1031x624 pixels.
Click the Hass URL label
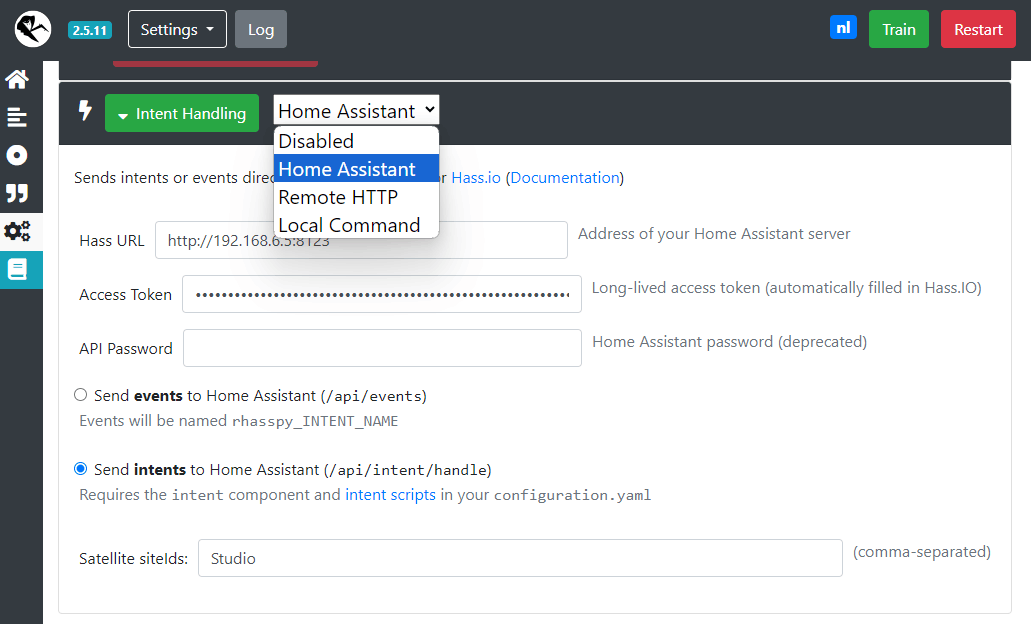pyautogui.click(x=112, y=241)
